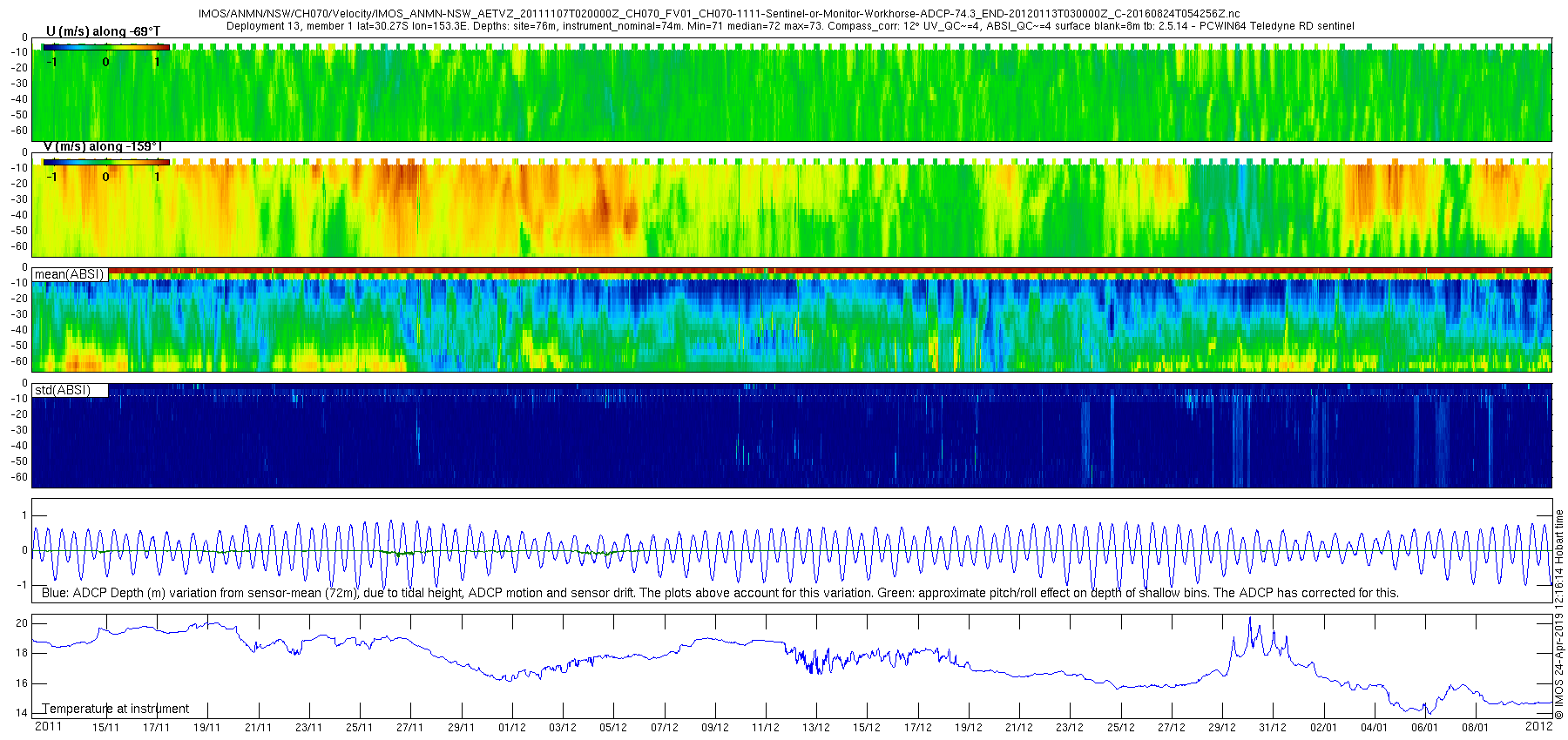The image size is (1568, 740).
Task: Click the '2011' year label on time axis
Action: click(x=48, y=726)
